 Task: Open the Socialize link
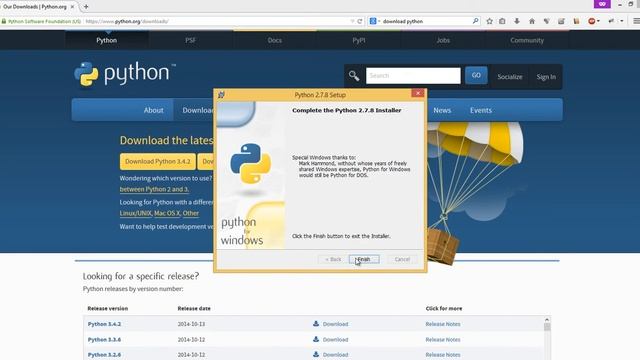pyautogui.click(x=509, y=77)
